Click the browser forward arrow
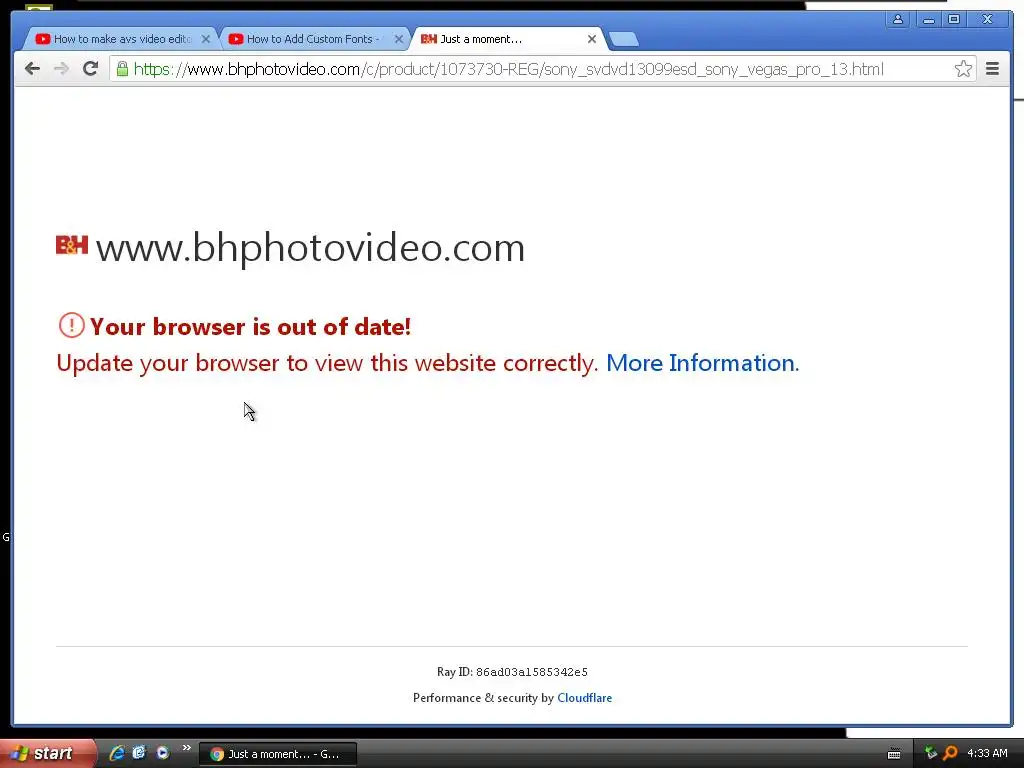This screenshot has height=768, width=1024. coord(61,69)
